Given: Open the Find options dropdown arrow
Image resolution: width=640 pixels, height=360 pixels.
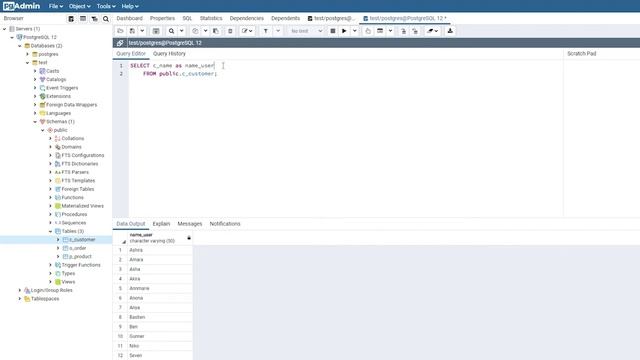Looking at the screenshot, I should [182, 31].
